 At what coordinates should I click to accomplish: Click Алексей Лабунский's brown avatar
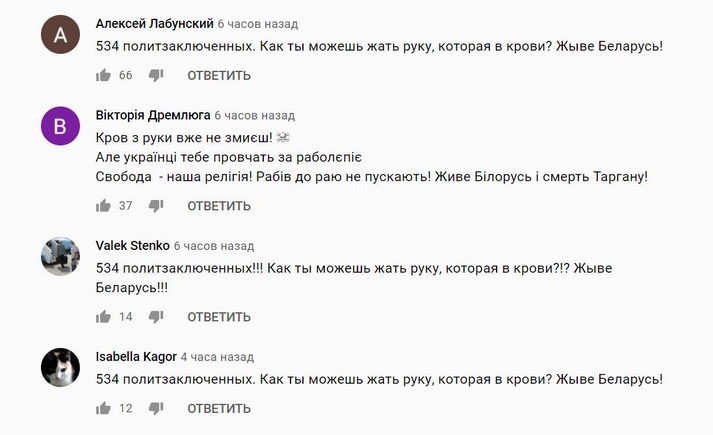[60, 36]
